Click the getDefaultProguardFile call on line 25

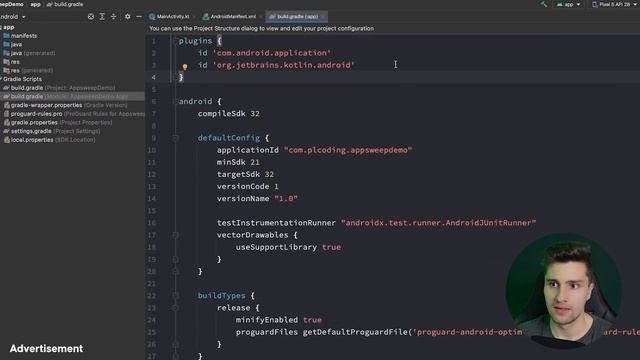[x=355, y=332]
